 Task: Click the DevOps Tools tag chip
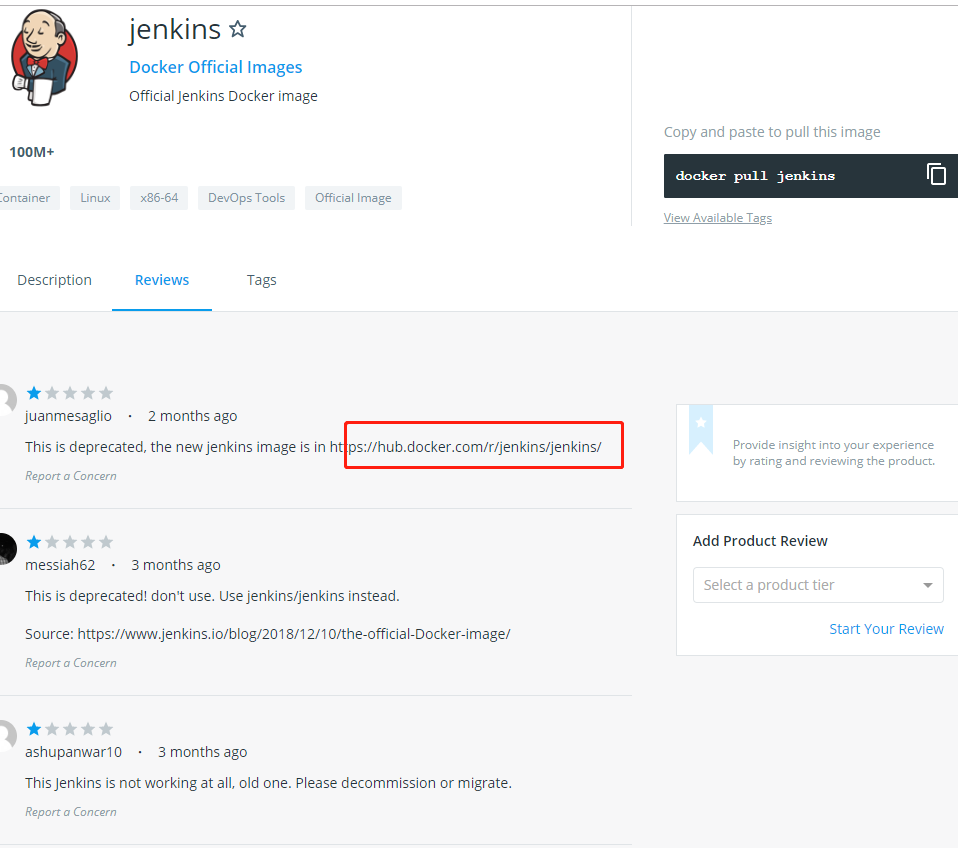[246, 198]
